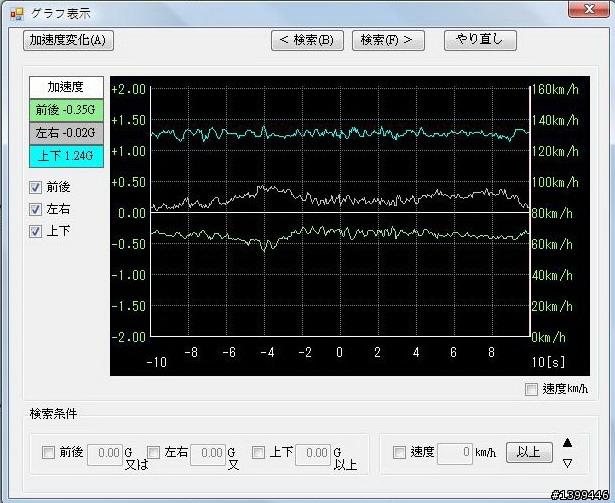
Task: Enable the 速度km/h graph checkbox
Action: (x=531, y=390)
